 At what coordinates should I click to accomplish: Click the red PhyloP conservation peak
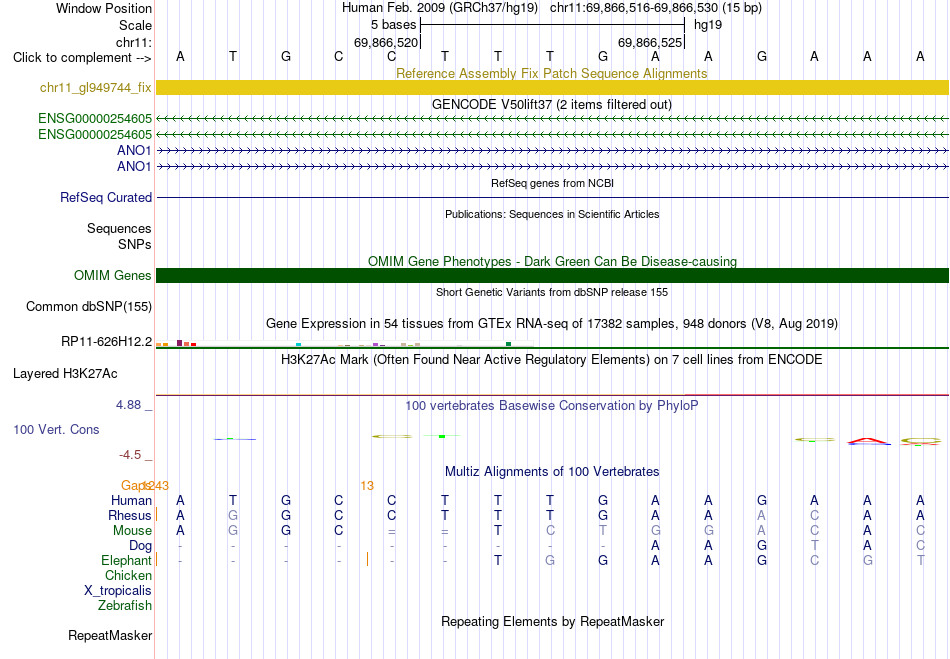pyautogui.click(x=868, y=440)
